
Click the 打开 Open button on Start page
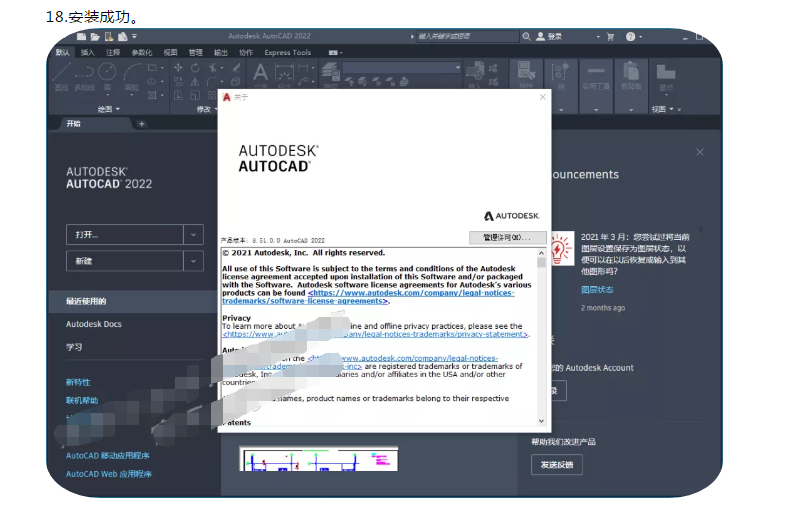click(125, 234)
